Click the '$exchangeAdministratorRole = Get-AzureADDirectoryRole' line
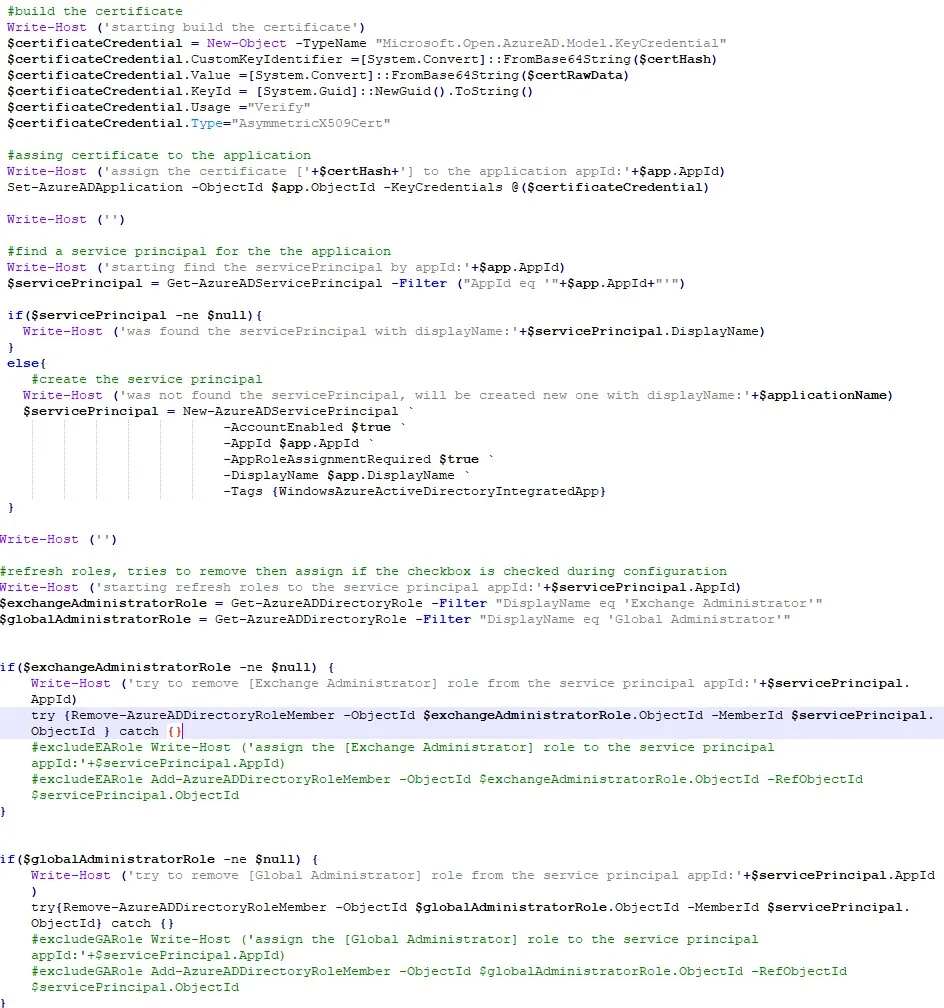This screenshot has width=944, height=1008. click(411, 604)
